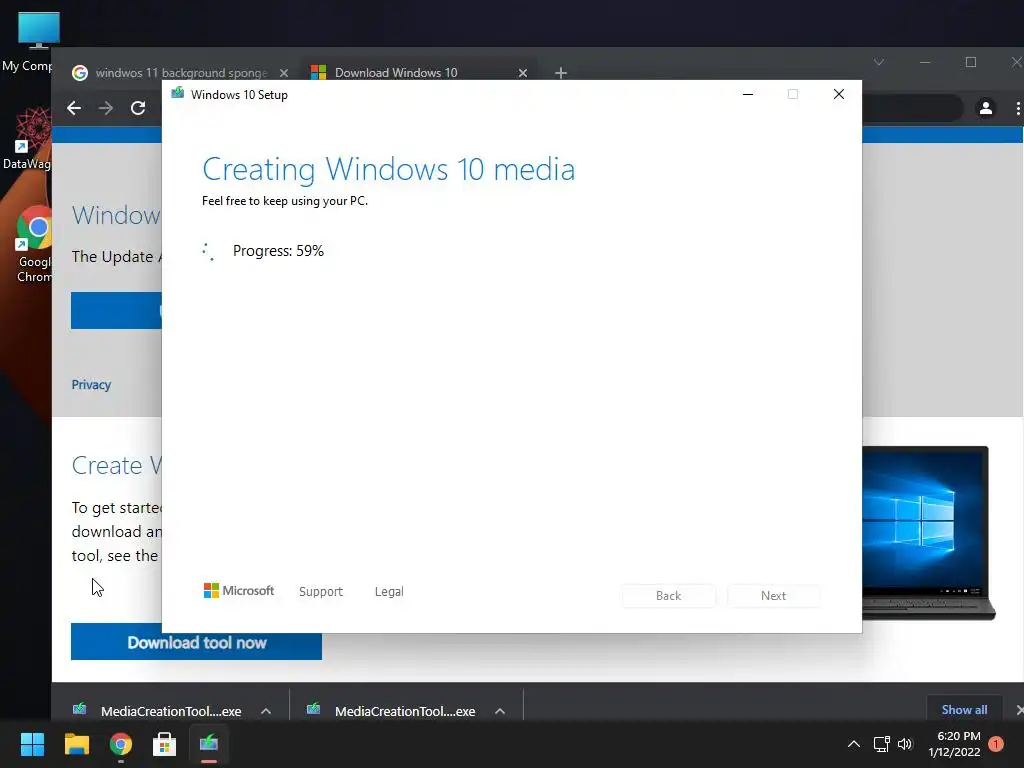
Task: Close the Chrome downloads bar
Action: (x=1019, y=710)
